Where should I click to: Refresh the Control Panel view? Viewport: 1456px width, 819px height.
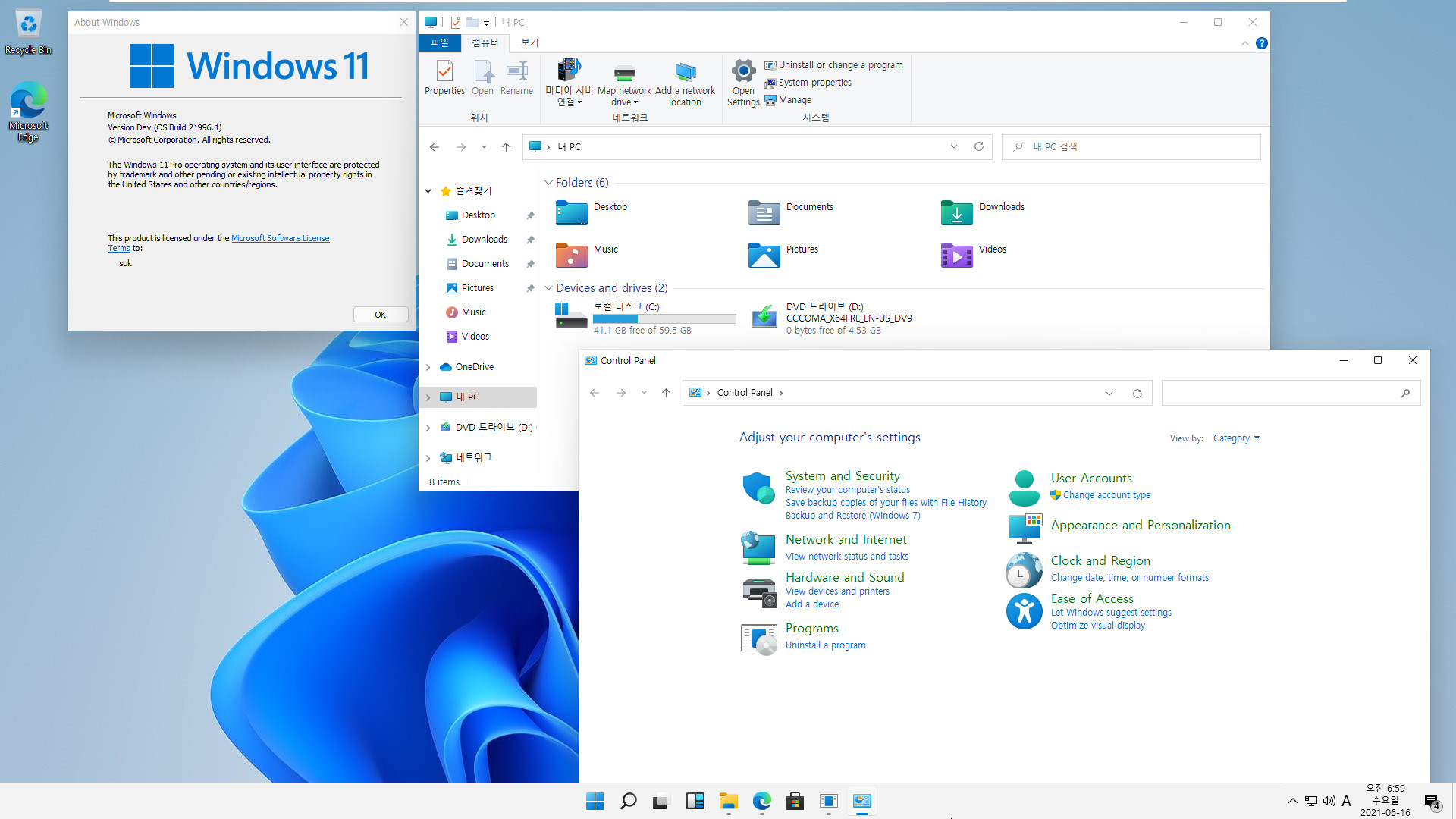click(1137, 393)
